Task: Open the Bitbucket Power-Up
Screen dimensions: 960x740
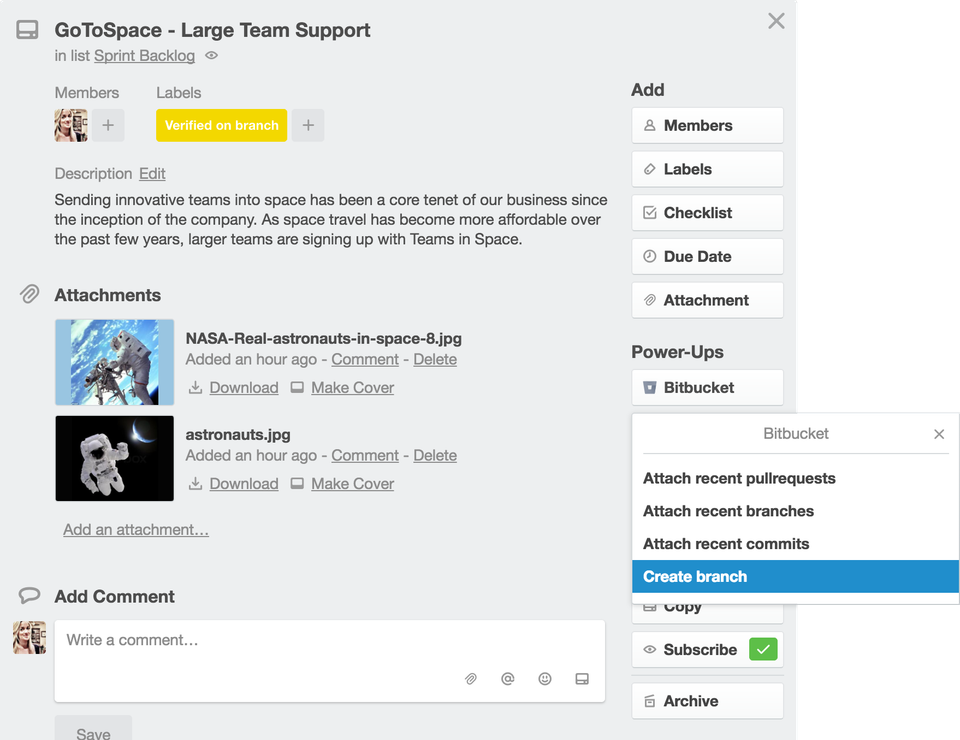Action: click(x=707, y=388)
